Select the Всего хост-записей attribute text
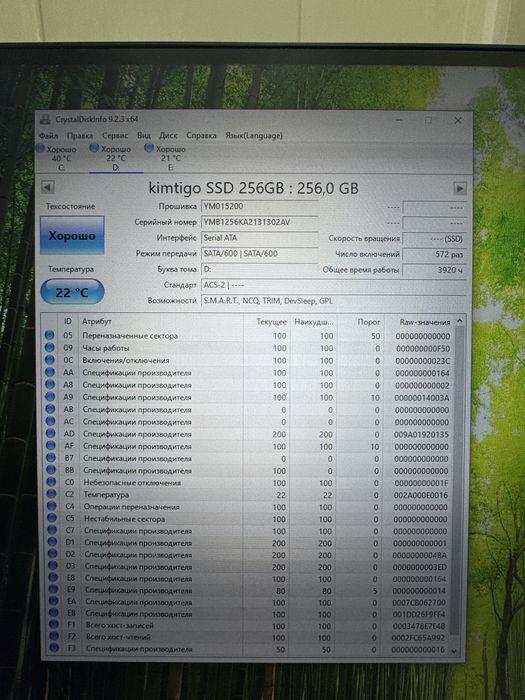The height and width of the screenshot is (700, 525). click(x=120, y=625)
